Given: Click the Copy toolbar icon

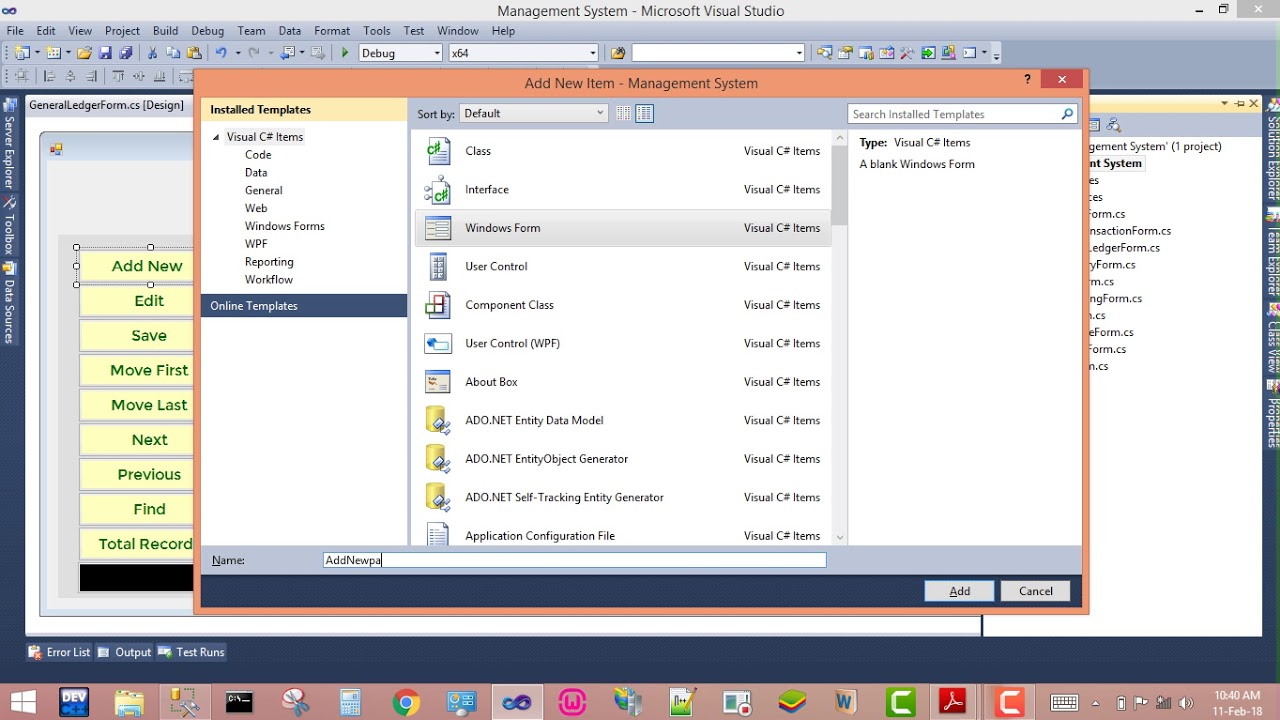Looking at the screenshot, I should tap(173, 53).
